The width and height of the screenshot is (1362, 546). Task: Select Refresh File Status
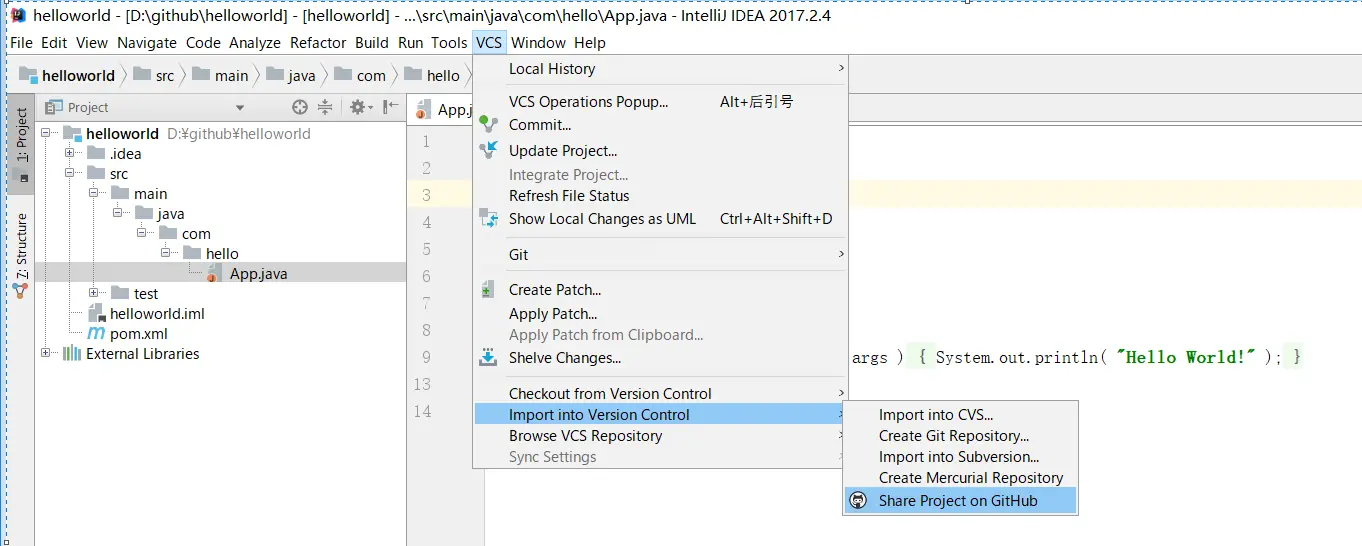pyautogui.click(x=661, y=196)
